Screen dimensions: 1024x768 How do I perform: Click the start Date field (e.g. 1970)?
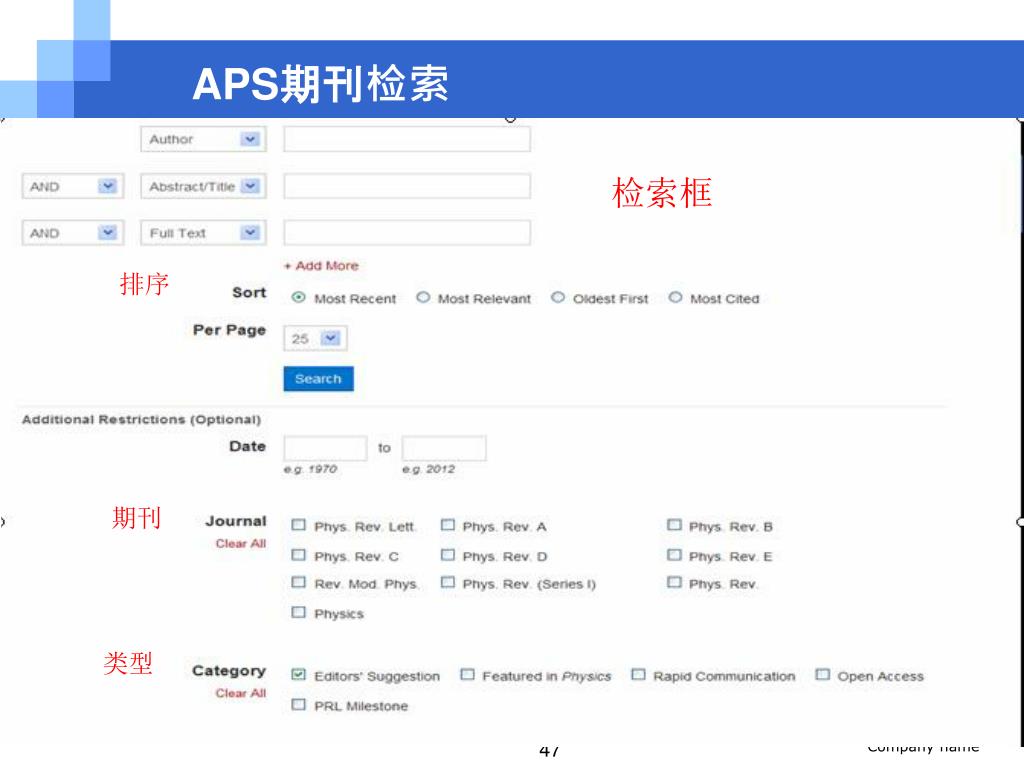[325, 448]
